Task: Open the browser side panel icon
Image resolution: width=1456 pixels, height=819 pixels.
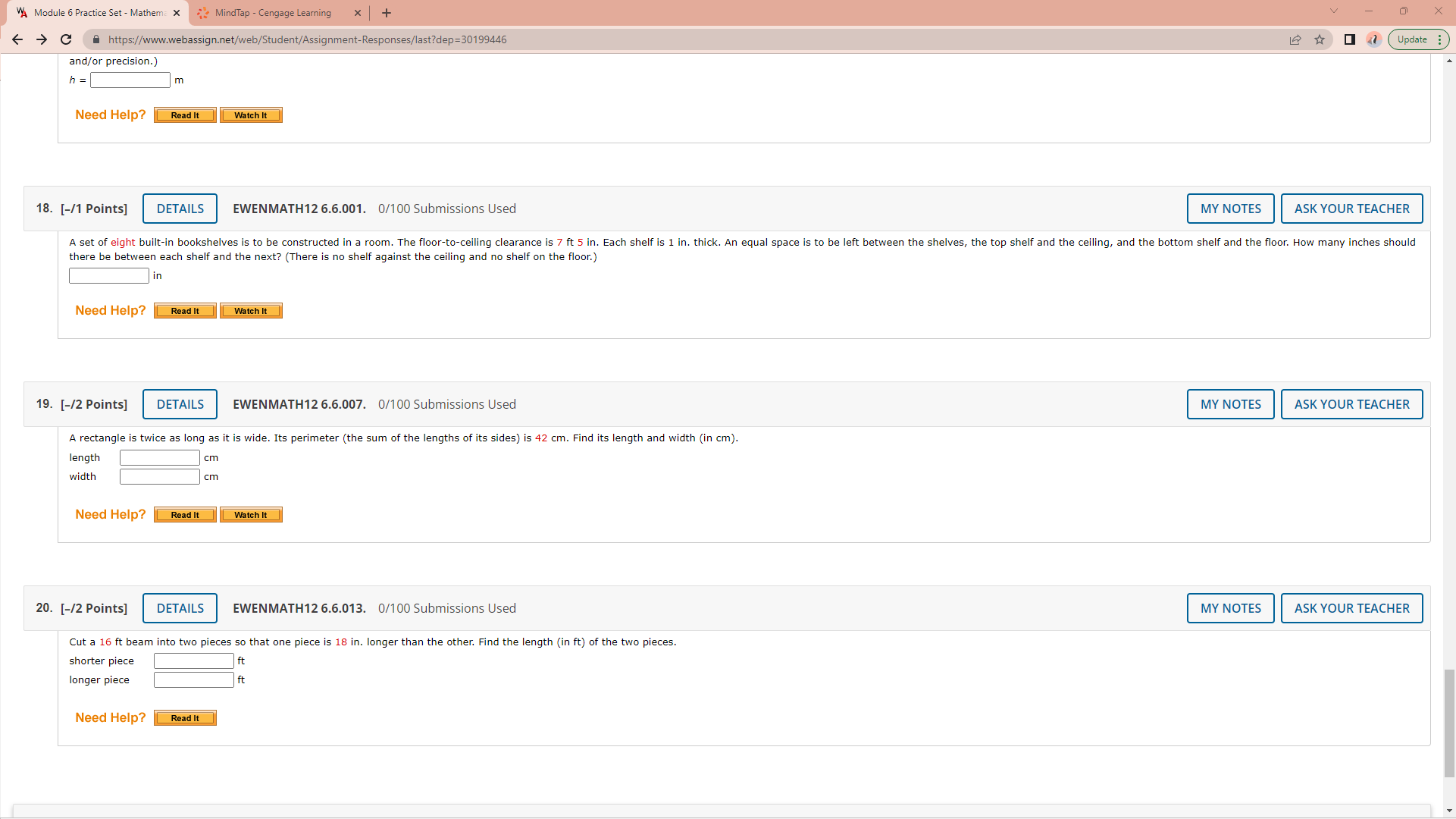Action: coord(1350,39)
